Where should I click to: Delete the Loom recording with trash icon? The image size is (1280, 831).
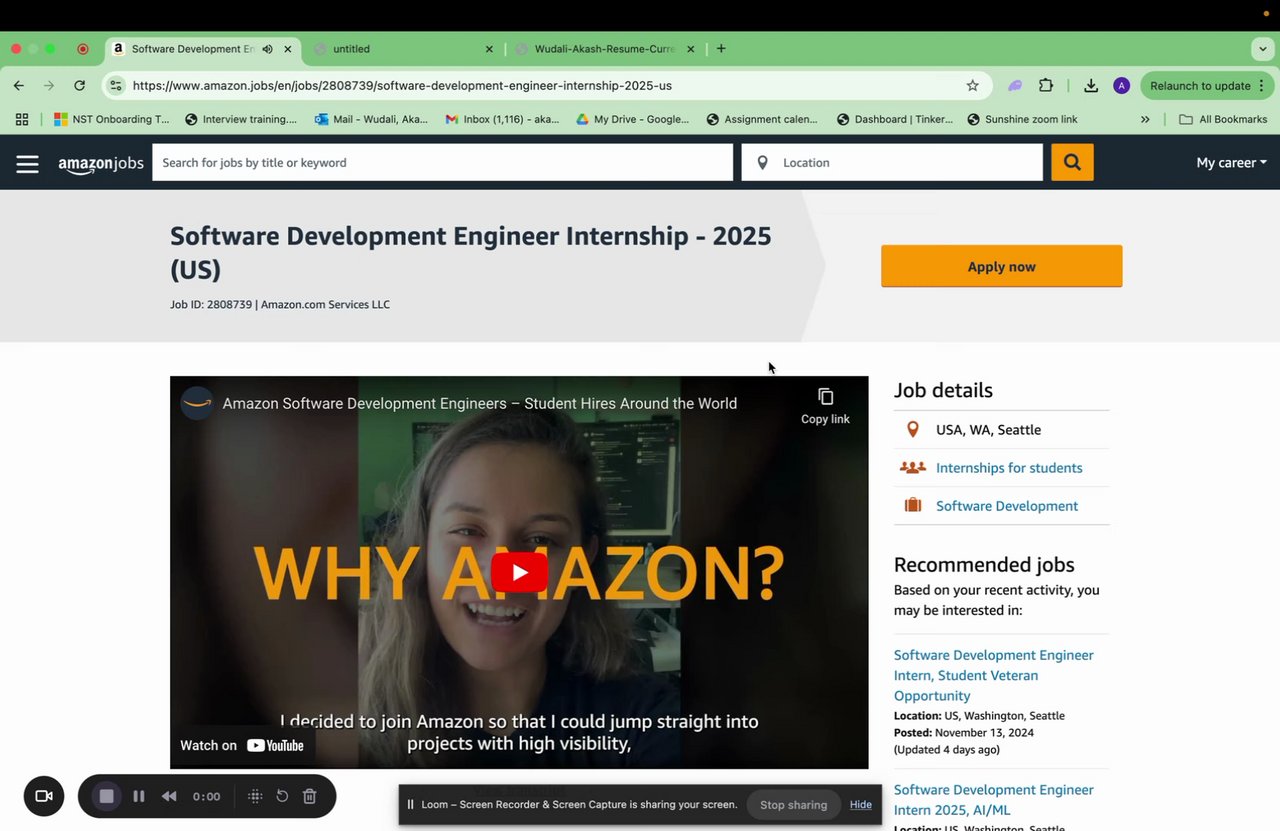point(310,796)
